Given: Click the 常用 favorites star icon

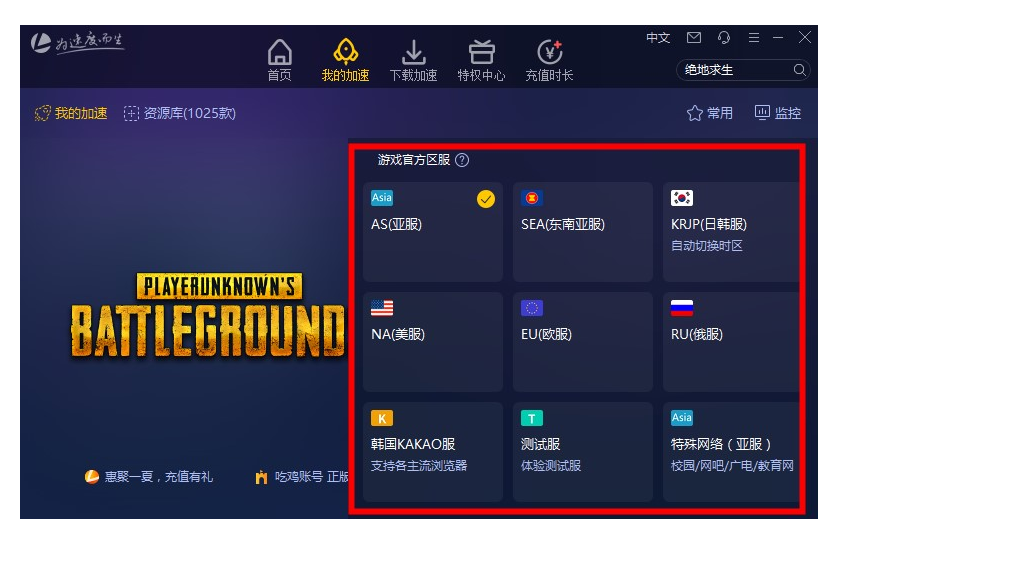Looking at the screenshot, I should click(x=710, y=113).
